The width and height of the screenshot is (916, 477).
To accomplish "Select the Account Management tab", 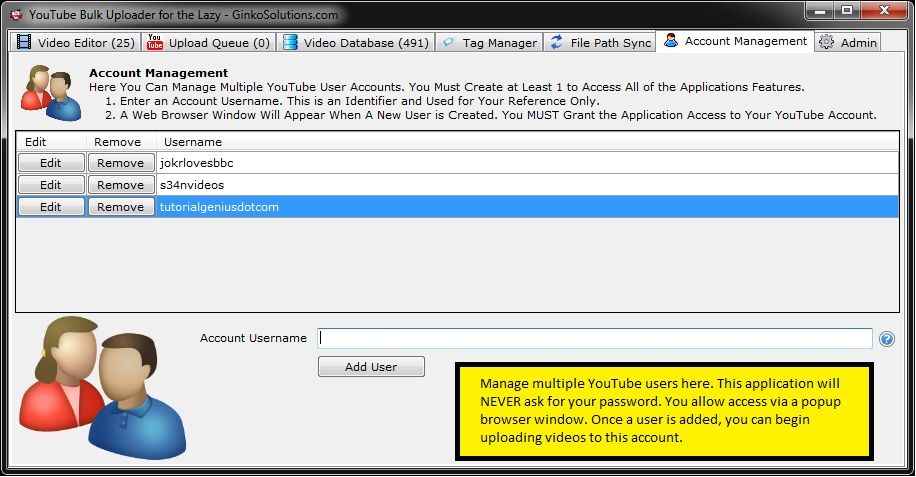I will (735, 41).
